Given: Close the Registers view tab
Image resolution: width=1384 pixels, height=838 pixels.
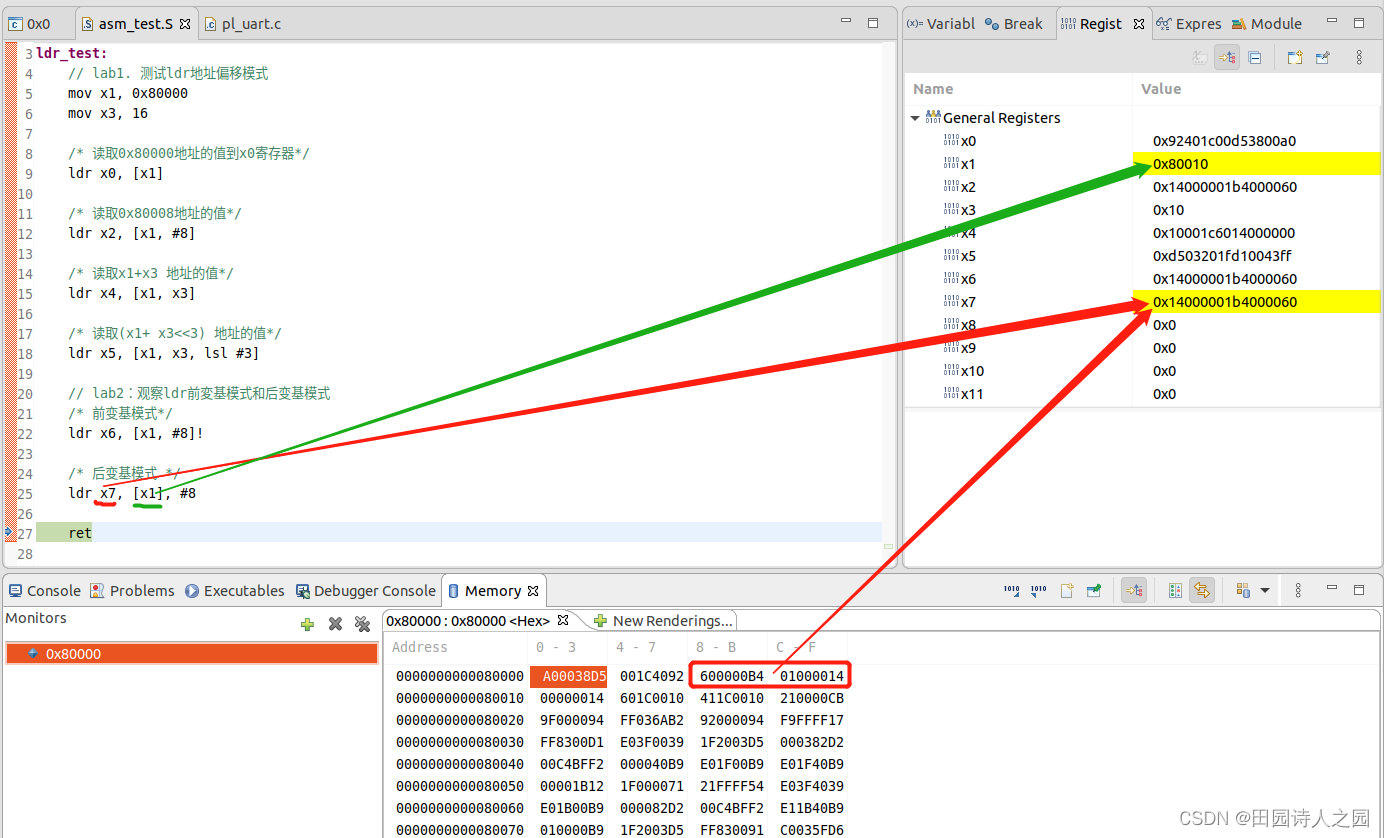Looking at the screenshot, I should [1138, 24].
